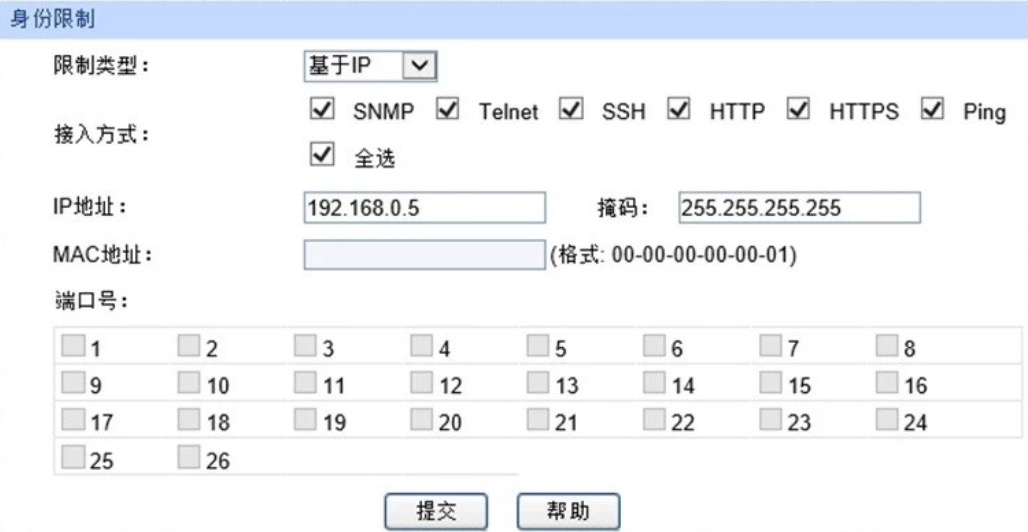This screenshot has width=1028, height=532.
Task: Click the IP地址 field containing 192.168.0.5
Action: [x=425, y=208]
